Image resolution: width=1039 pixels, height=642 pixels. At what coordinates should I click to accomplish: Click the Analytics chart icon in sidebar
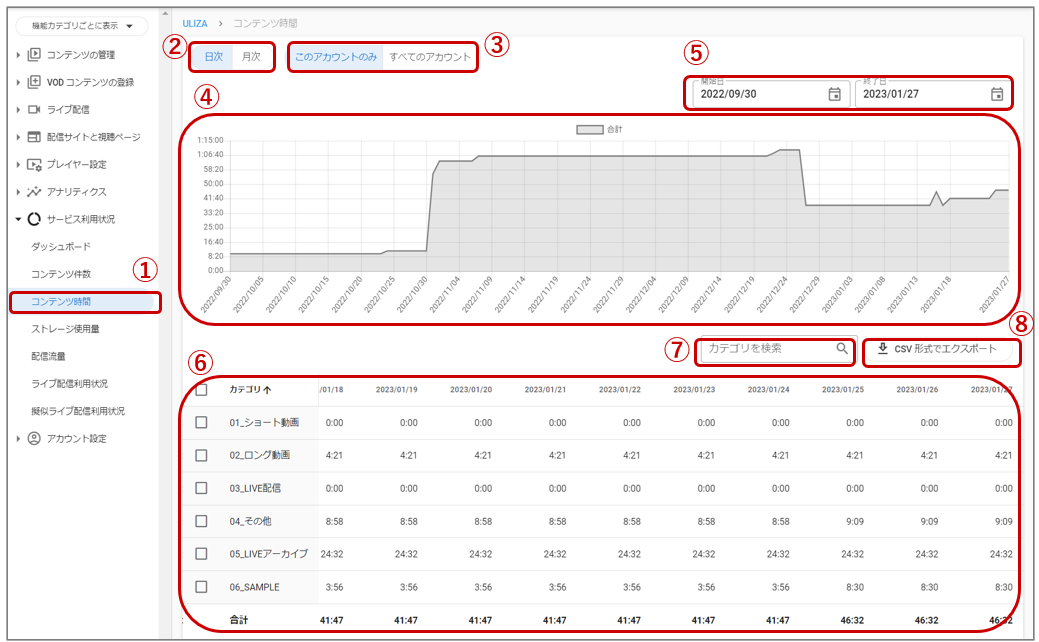click(x=34, y=192)
